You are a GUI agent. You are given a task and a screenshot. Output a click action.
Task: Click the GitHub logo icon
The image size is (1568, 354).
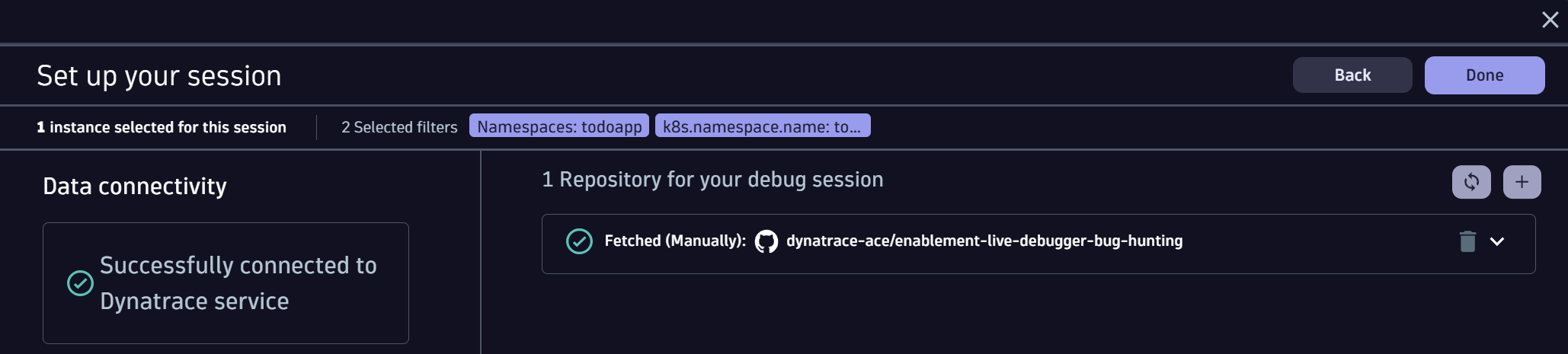point(766,241)
